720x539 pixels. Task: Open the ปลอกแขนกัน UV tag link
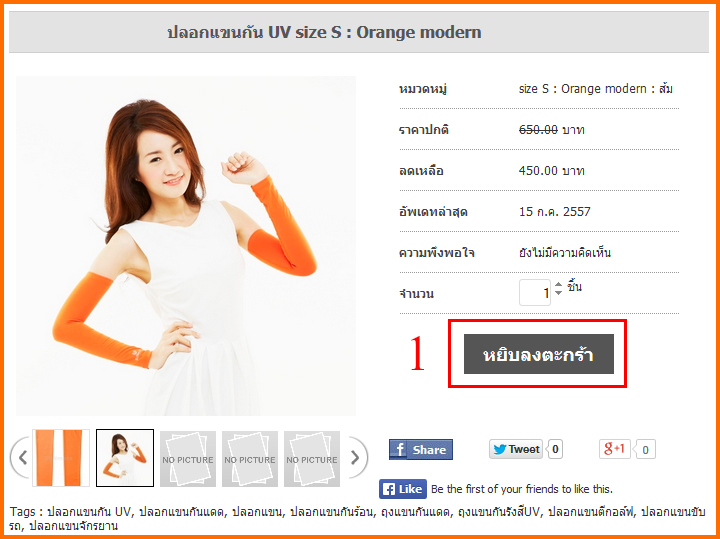pyautogui.click(x=89, y=511)
